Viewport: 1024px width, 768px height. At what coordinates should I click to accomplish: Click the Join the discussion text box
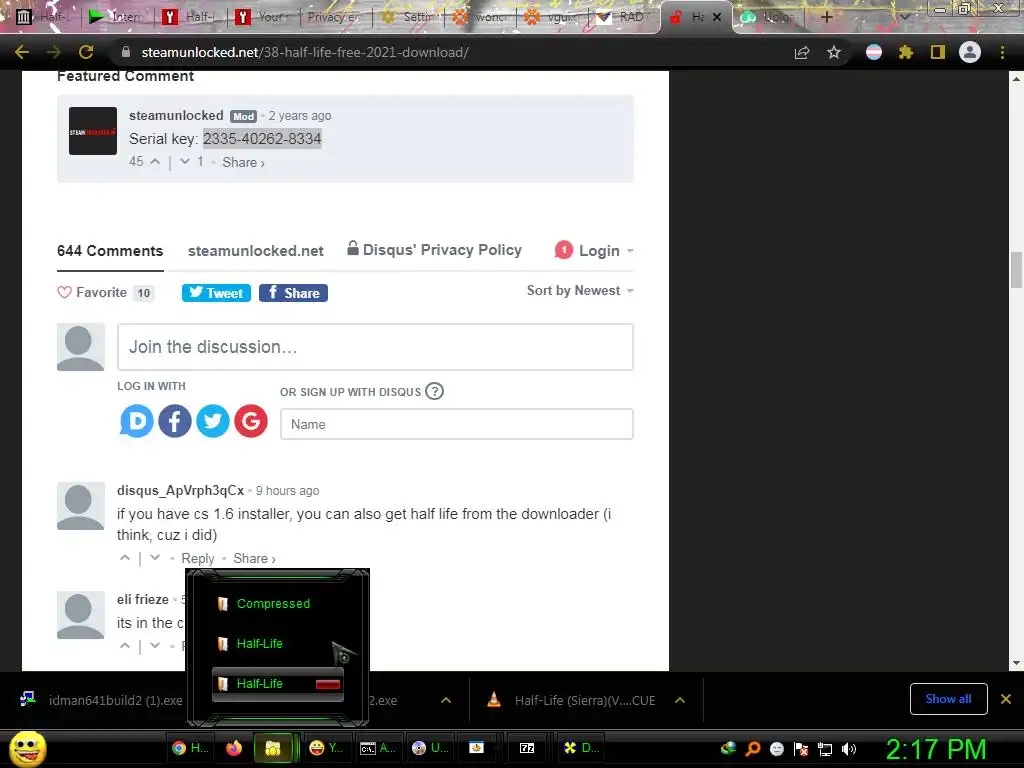click(x=375, y=347)
